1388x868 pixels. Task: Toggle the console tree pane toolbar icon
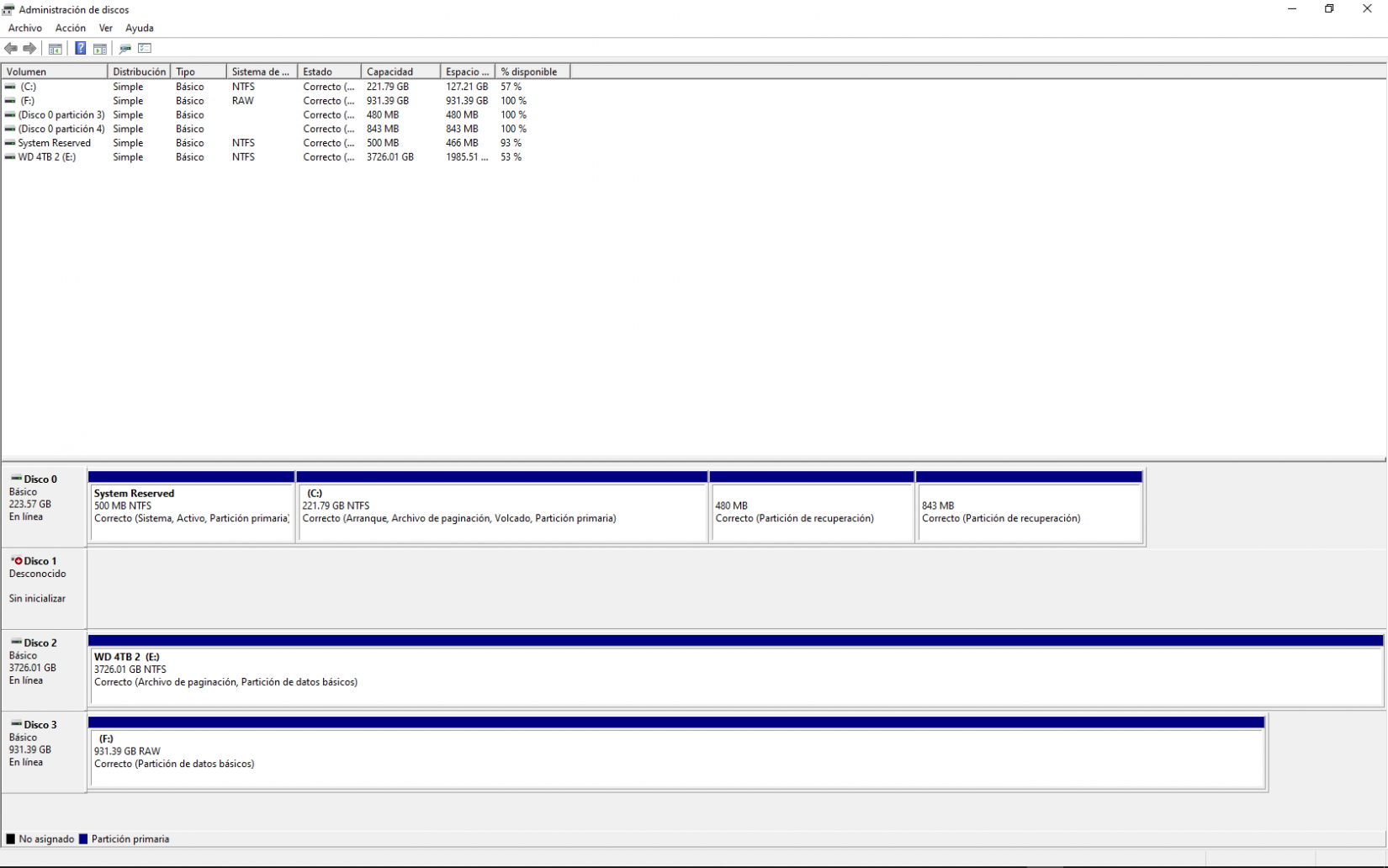(x=56, y=49)
